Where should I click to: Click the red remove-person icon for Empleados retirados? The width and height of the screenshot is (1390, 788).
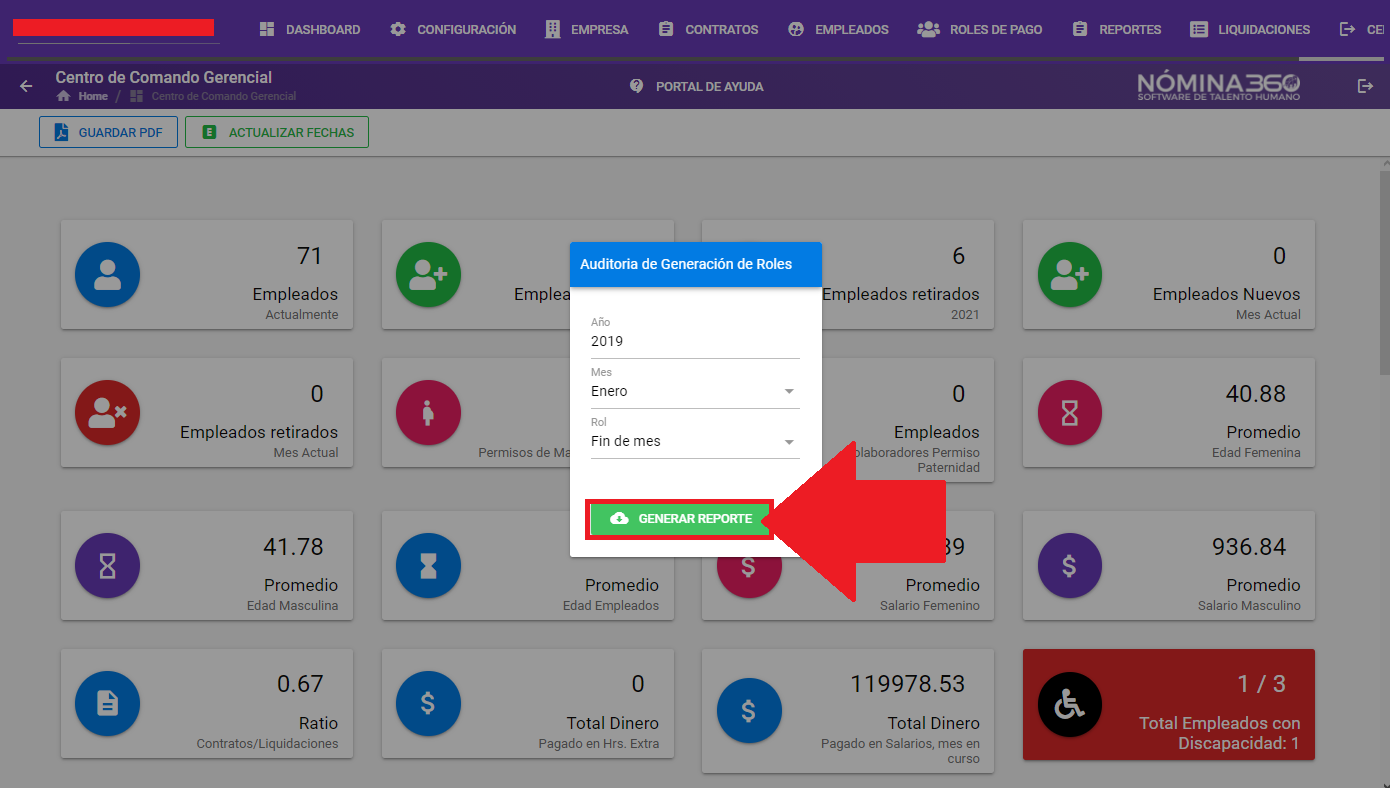(107, 412)
